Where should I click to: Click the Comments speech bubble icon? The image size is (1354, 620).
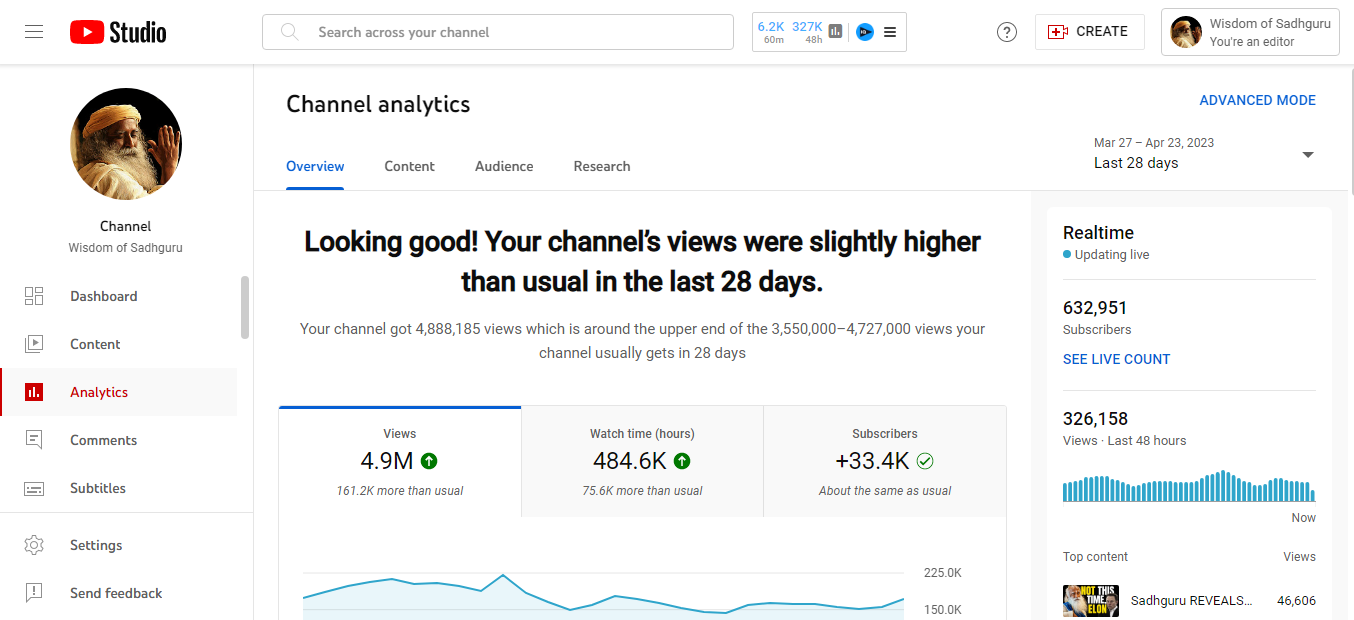point(34,440)
